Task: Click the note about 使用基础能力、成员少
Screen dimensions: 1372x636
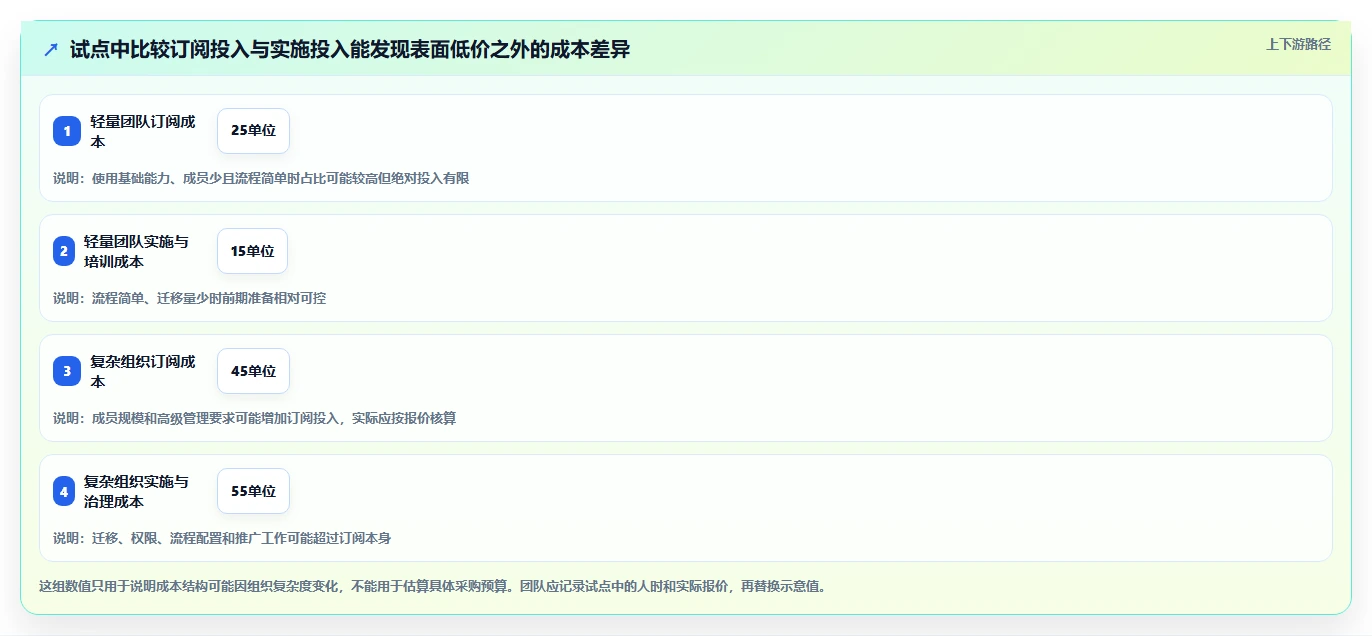Action: [261, 178]
